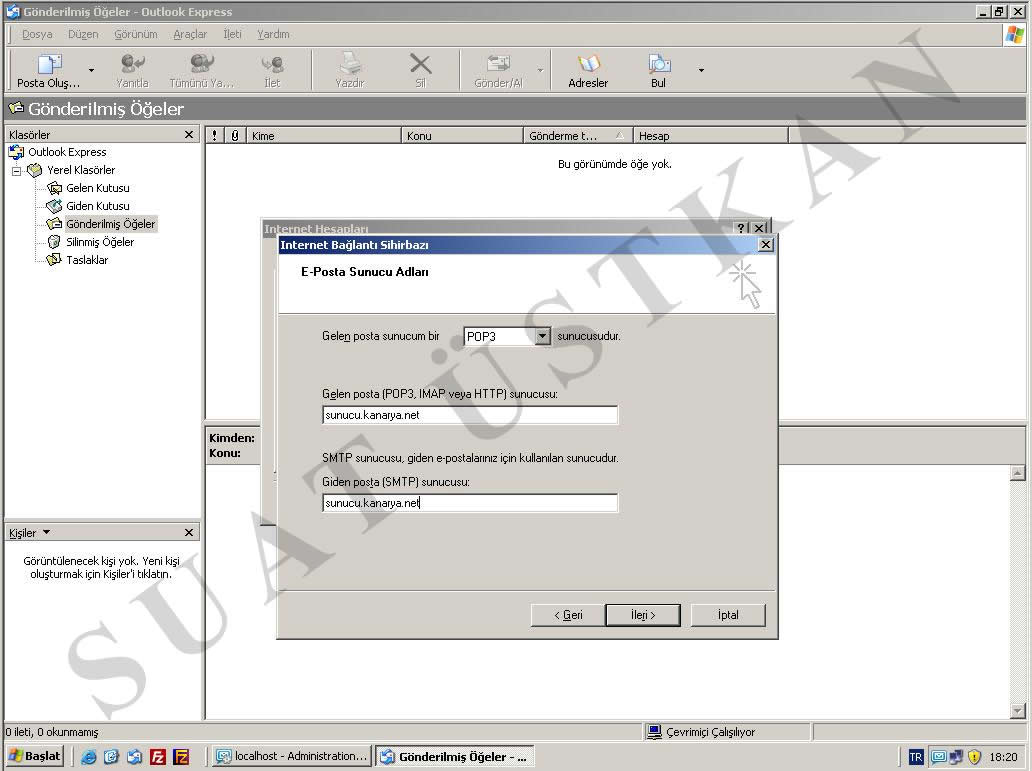Image resolution: width=1032 pixels, height=771 pixels.
Task: Click help button in Internet Hesapları window
Action: coord(741,228)
